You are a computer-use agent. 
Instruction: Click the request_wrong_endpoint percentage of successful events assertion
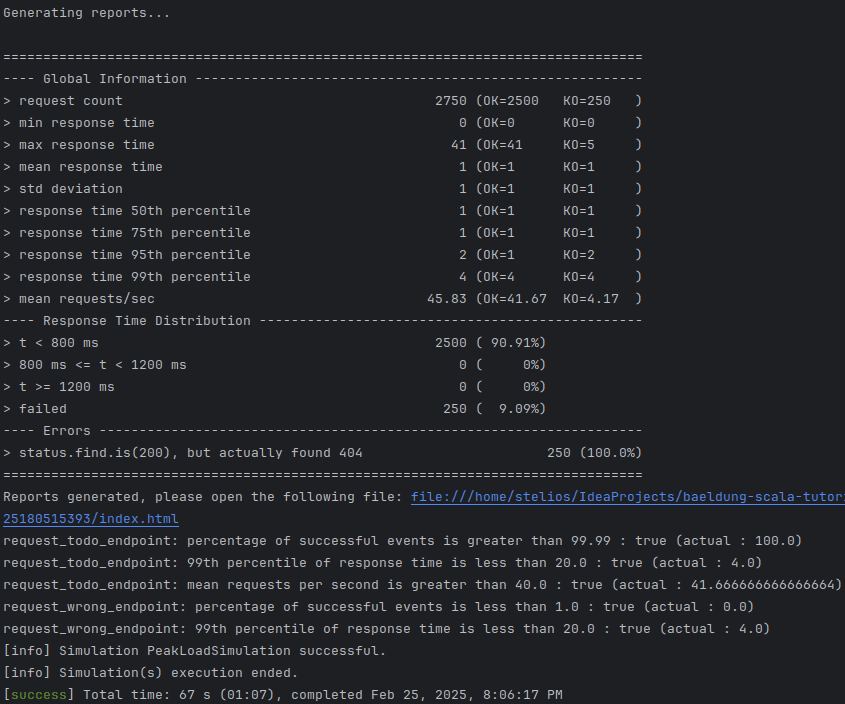click(380, 607)
